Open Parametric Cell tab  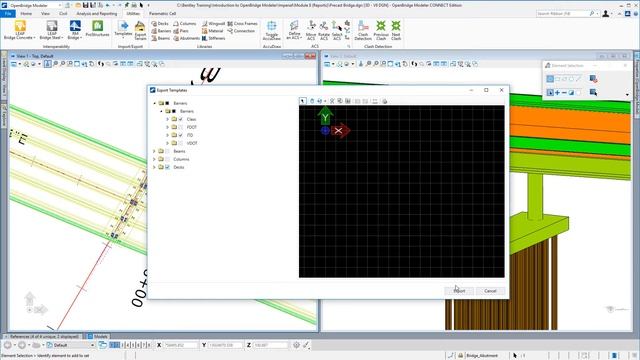pyautogui.click(x=162, y=13)
